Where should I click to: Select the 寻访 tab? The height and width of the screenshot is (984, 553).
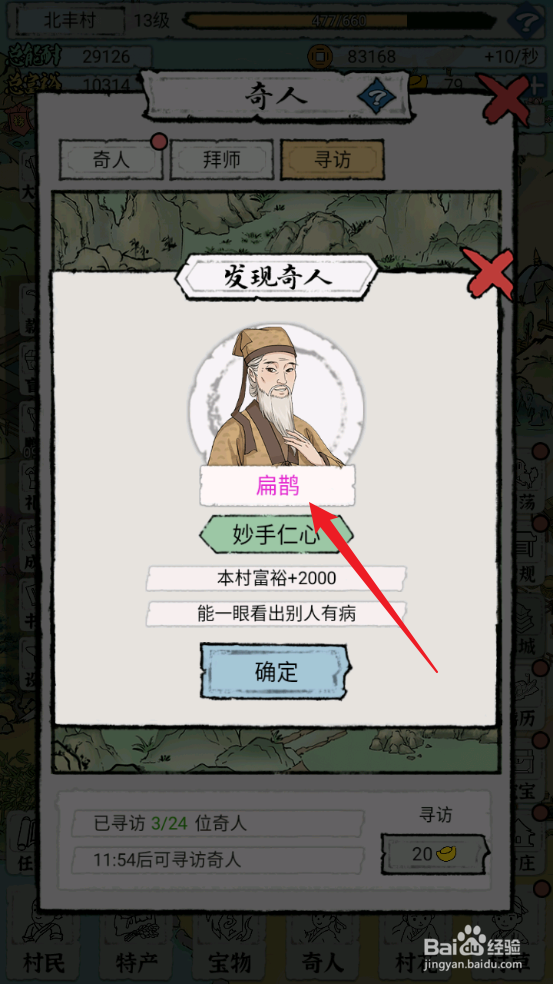[x=332, y=159]
